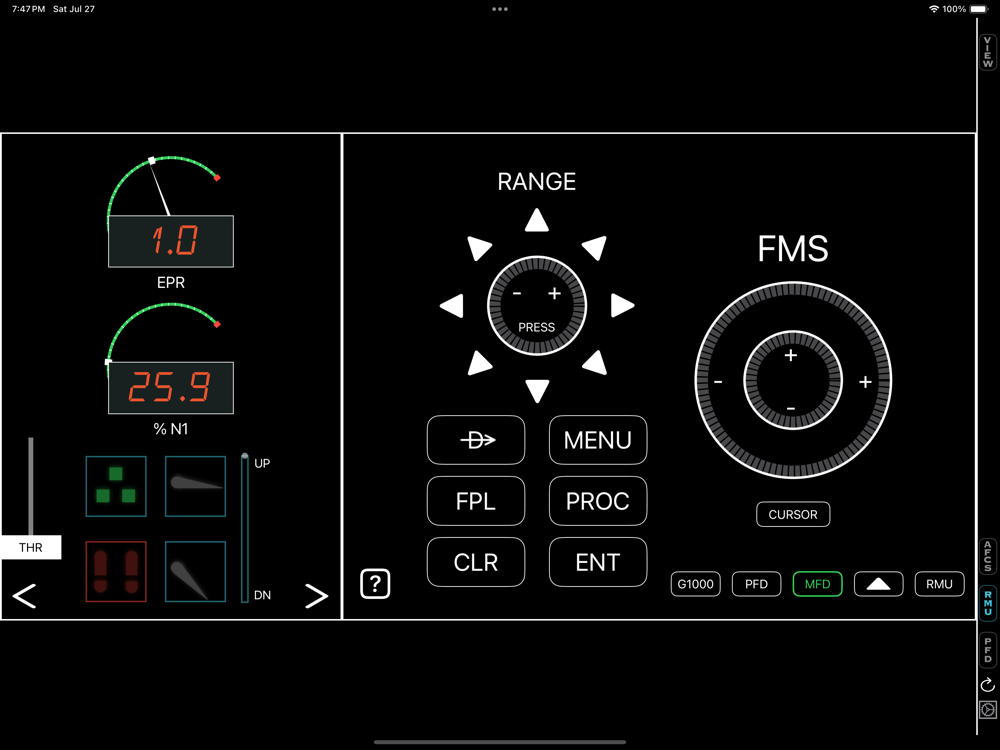
Task: Open the AFCS sidebar item
Action: [988, 556]
